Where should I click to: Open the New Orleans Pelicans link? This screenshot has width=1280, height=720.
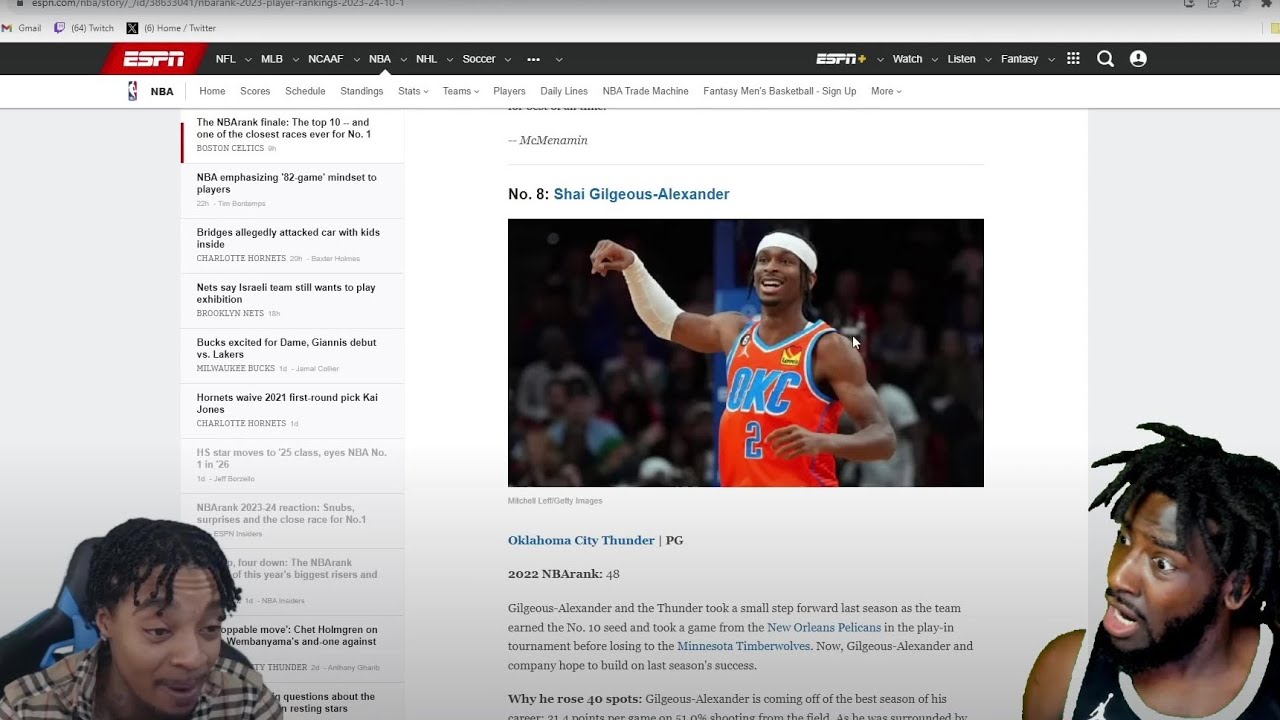point(824,627)
